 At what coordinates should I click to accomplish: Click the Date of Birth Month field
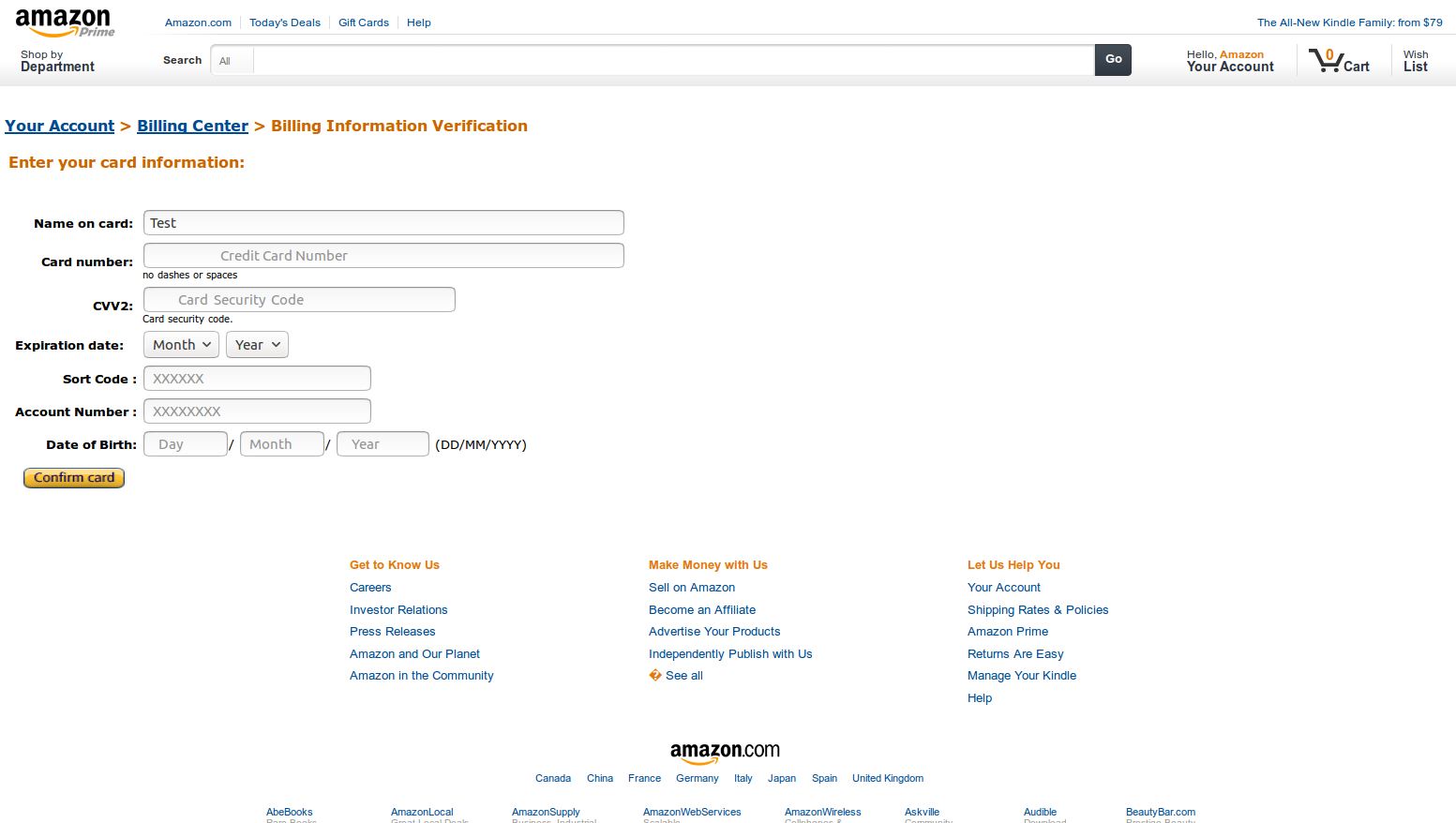tap(282, 444)
